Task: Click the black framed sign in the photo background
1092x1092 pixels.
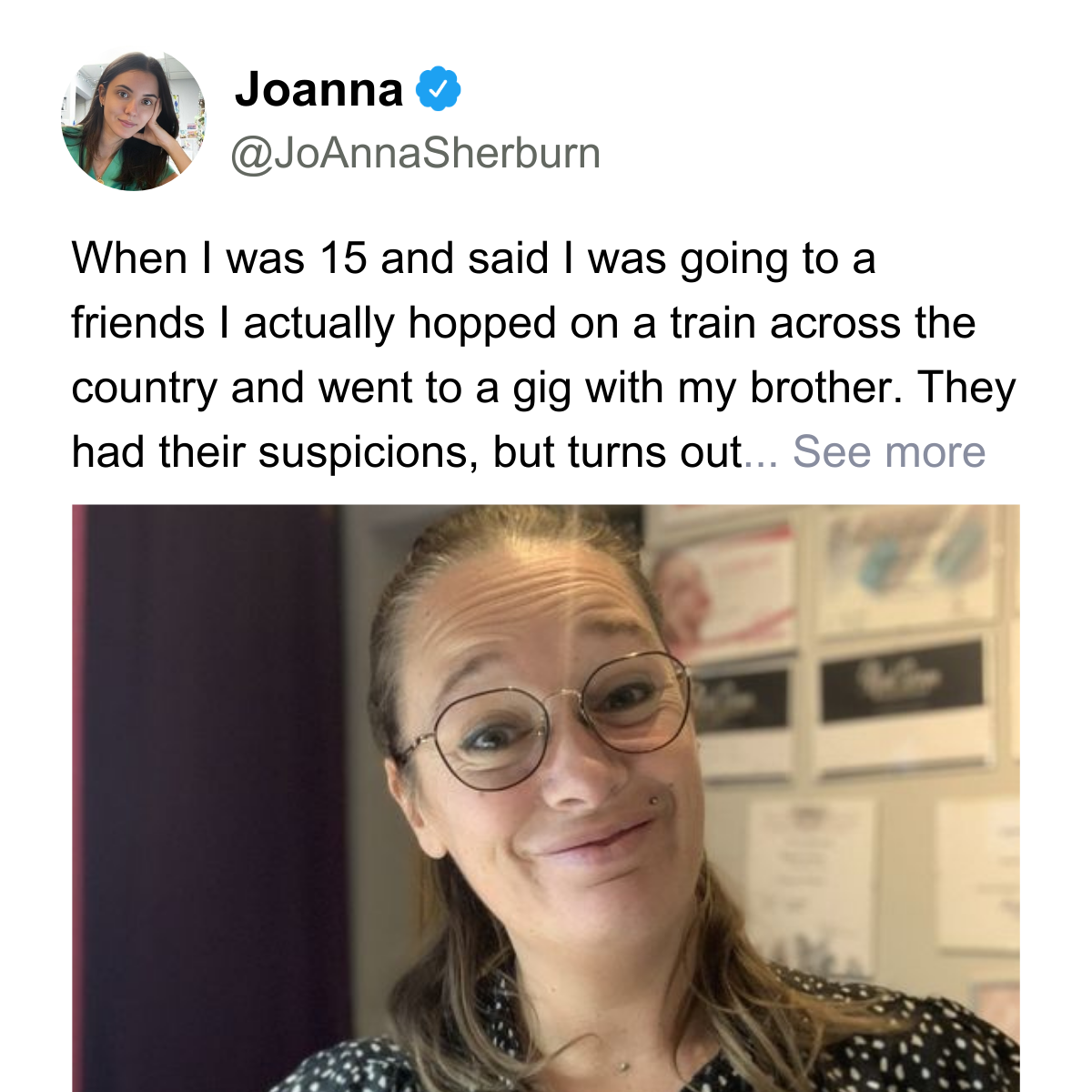Action: tap(901, 680)
